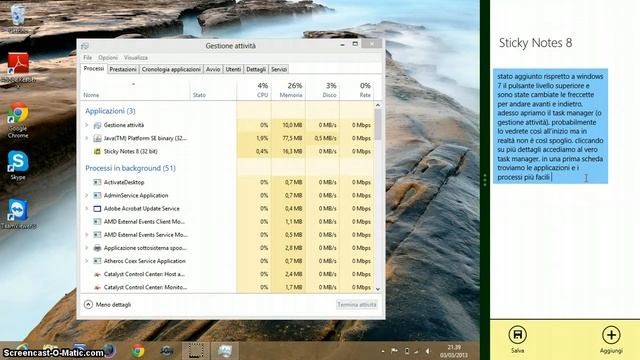
Task: Open the Recycle Bin desktop icon
Action: [x=18, y=18]
